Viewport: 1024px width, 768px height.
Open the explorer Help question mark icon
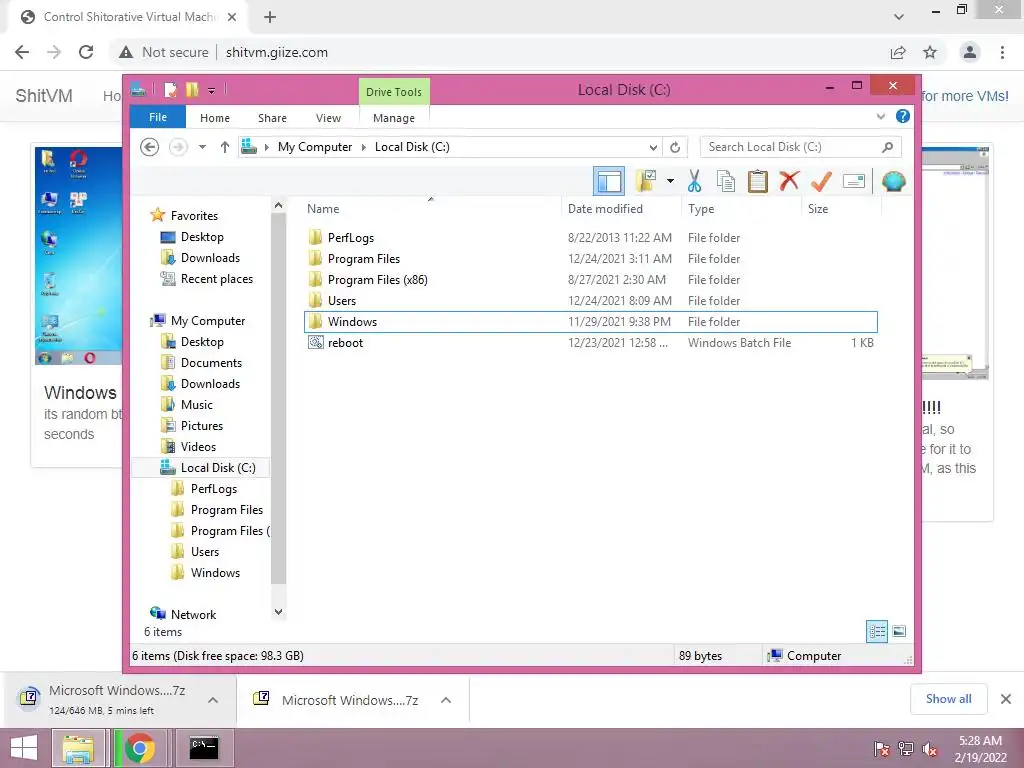[903, 116]
